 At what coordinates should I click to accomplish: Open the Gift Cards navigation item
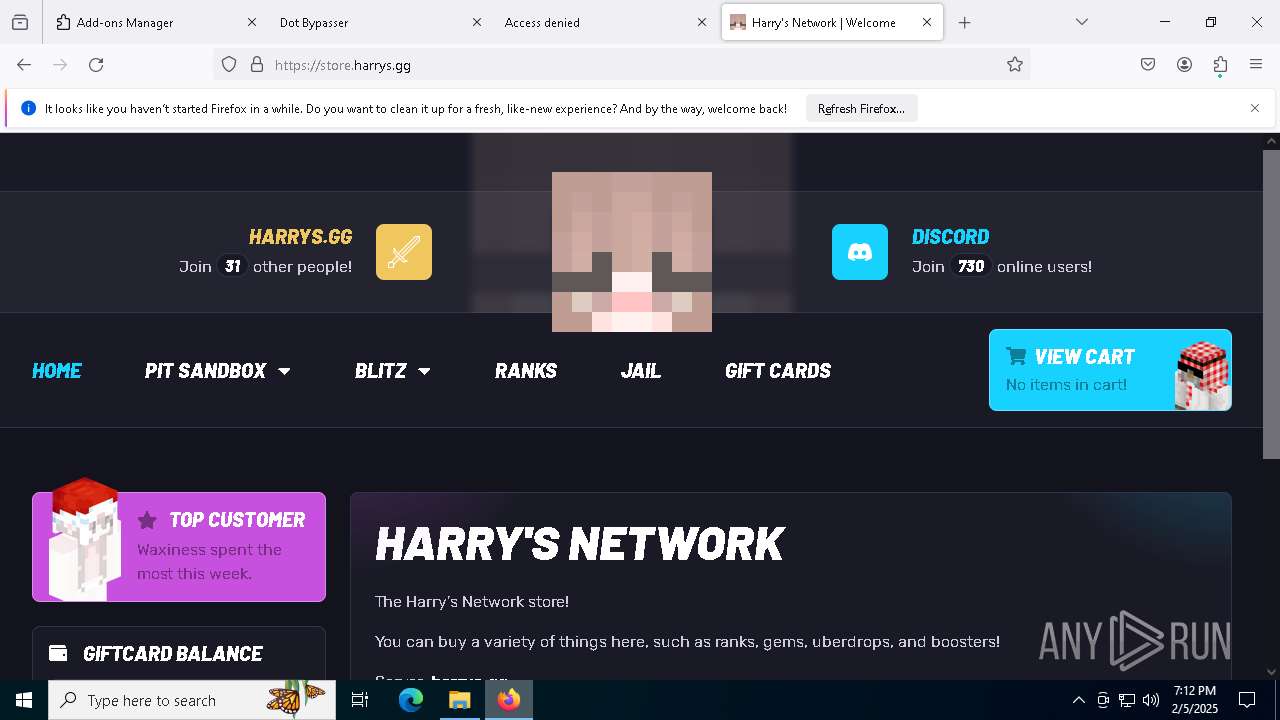778,371
